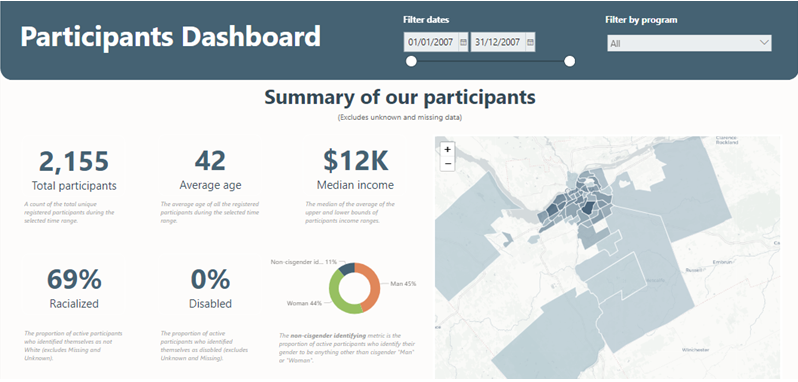Open calendar picker for end date

tap(530, 43)
